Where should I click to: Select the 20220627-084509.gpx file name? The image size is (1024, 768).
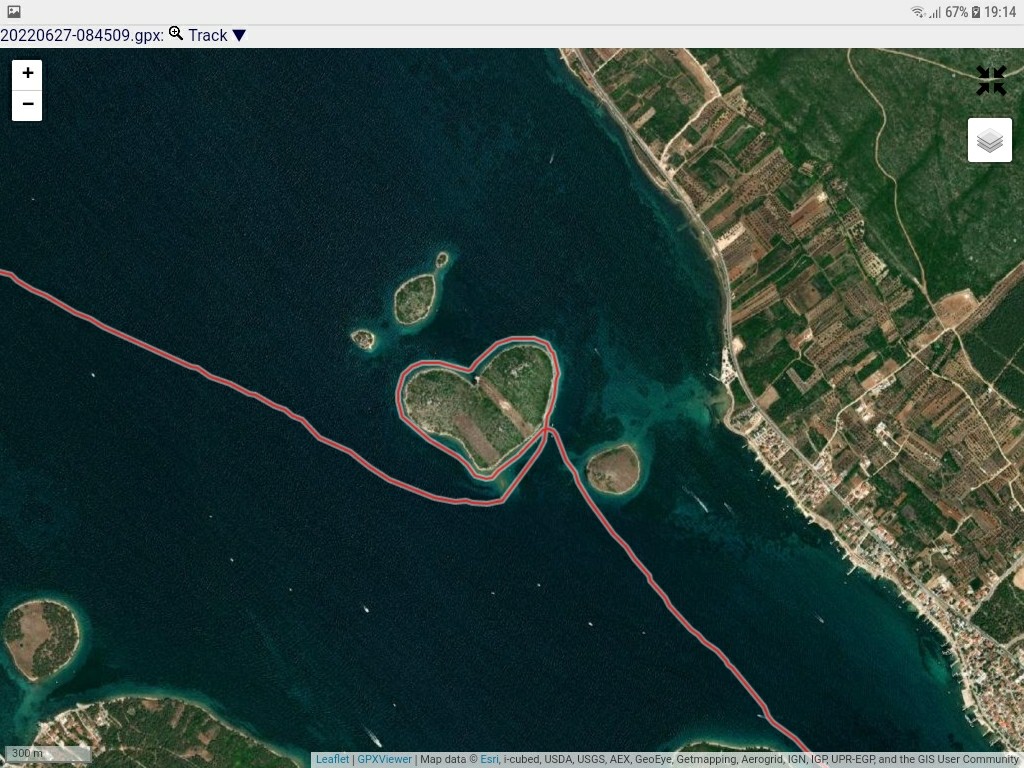tap(80, 36)
